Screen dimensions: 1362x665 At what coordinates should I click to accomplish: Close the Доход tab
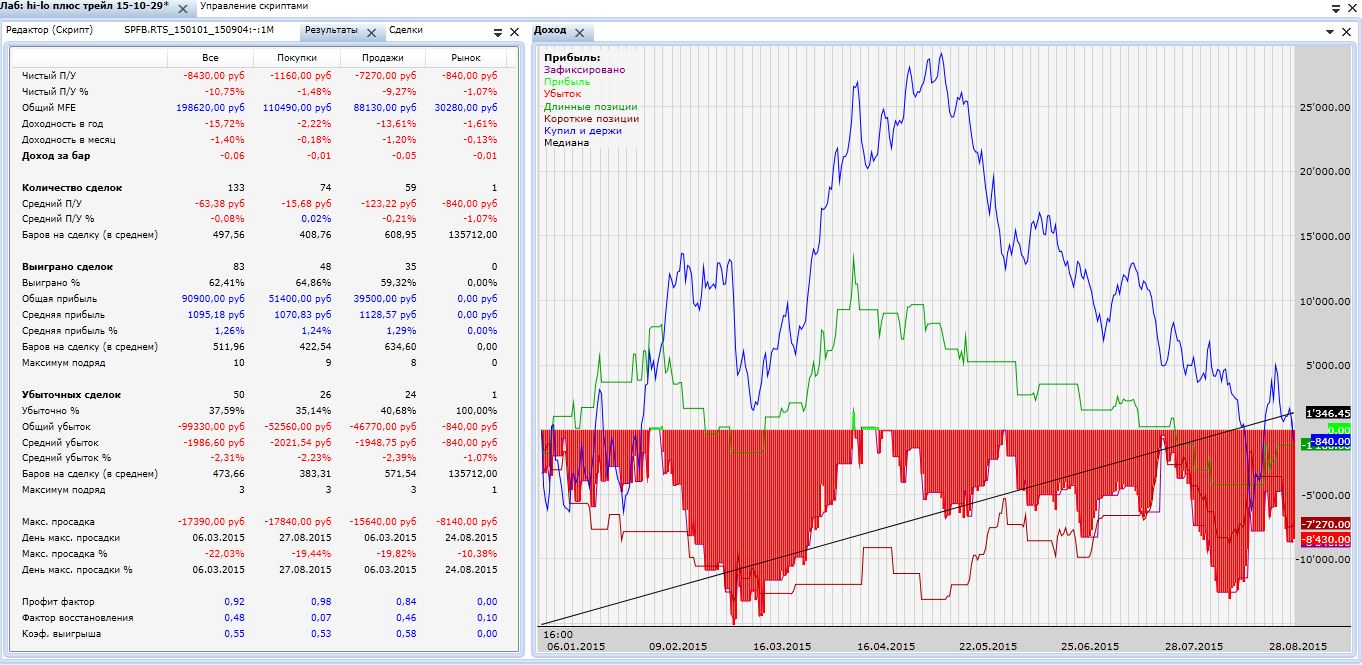click(581, 32)
